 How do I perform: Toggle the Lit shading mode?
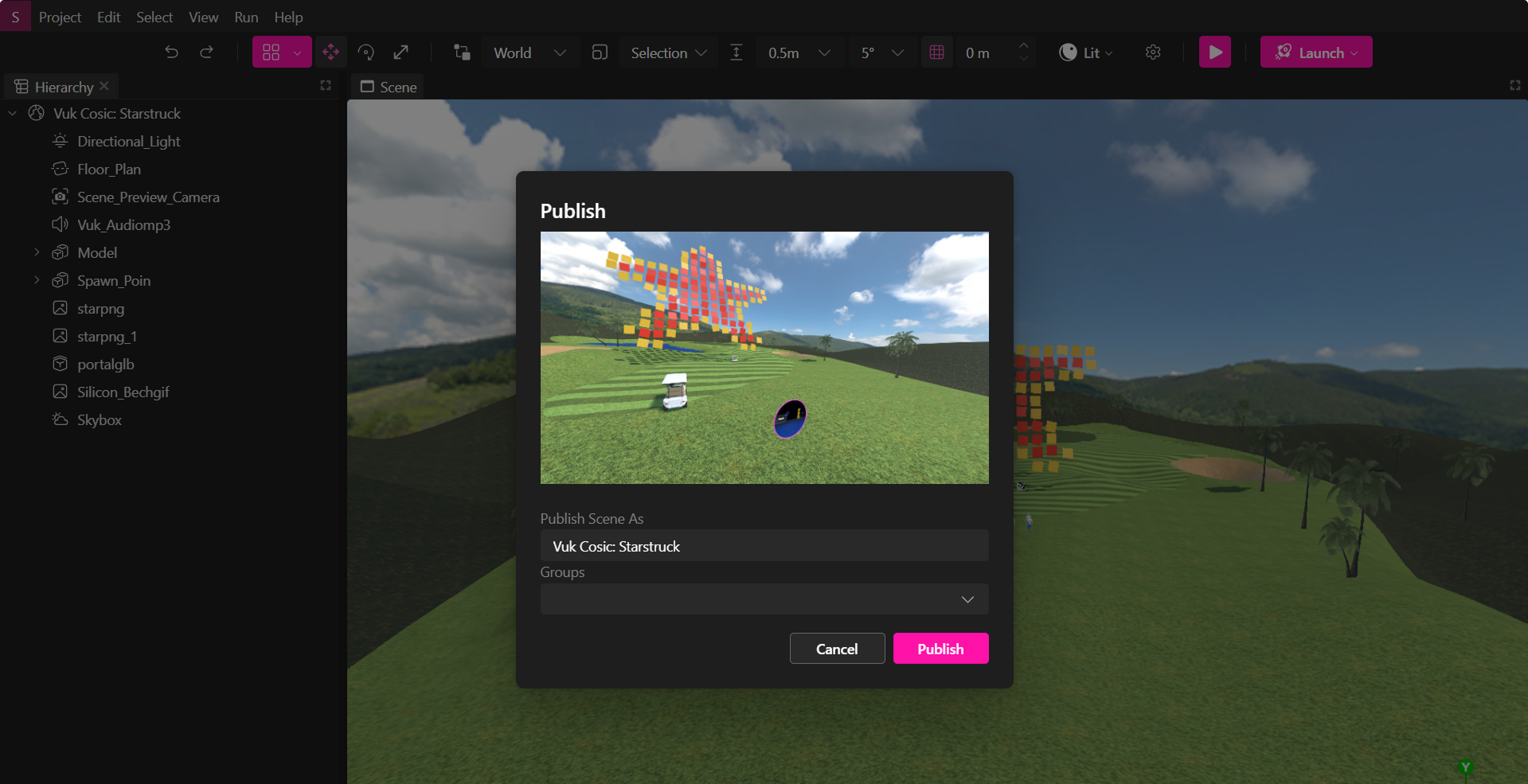pos(1085,53)
